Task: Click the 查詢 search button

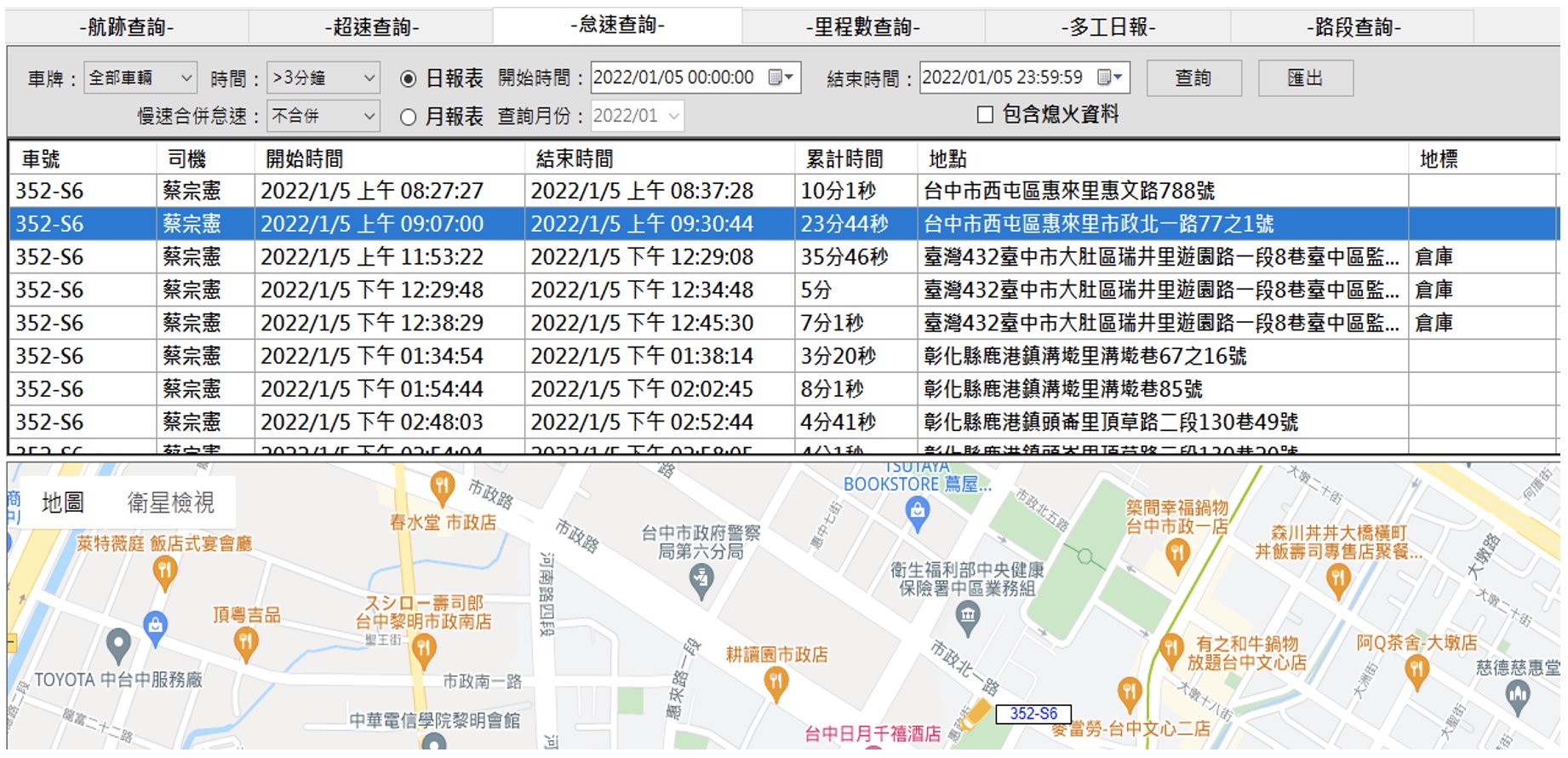Action: coord(1193,78)
